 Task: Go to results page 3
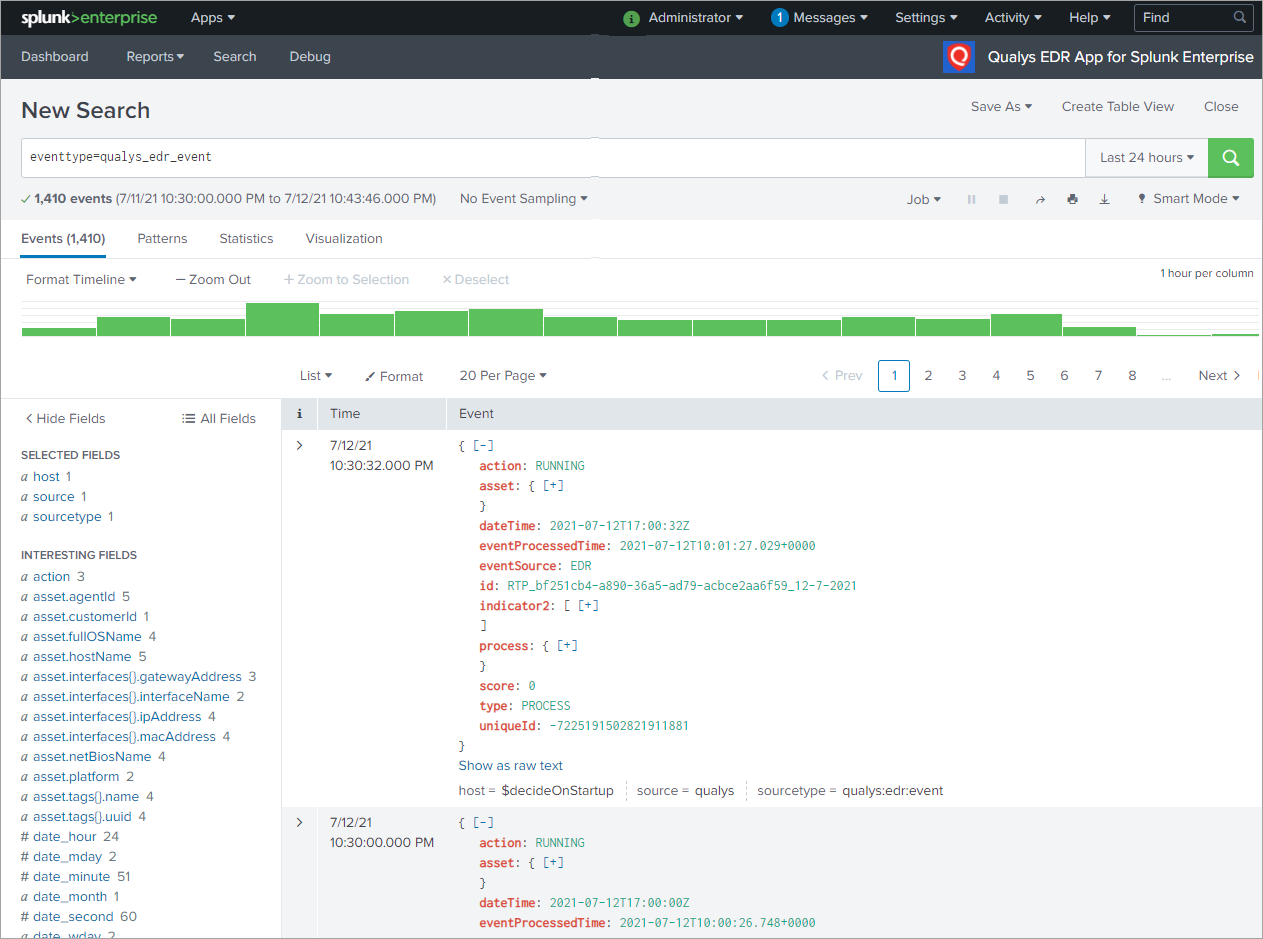click(961, 375)
